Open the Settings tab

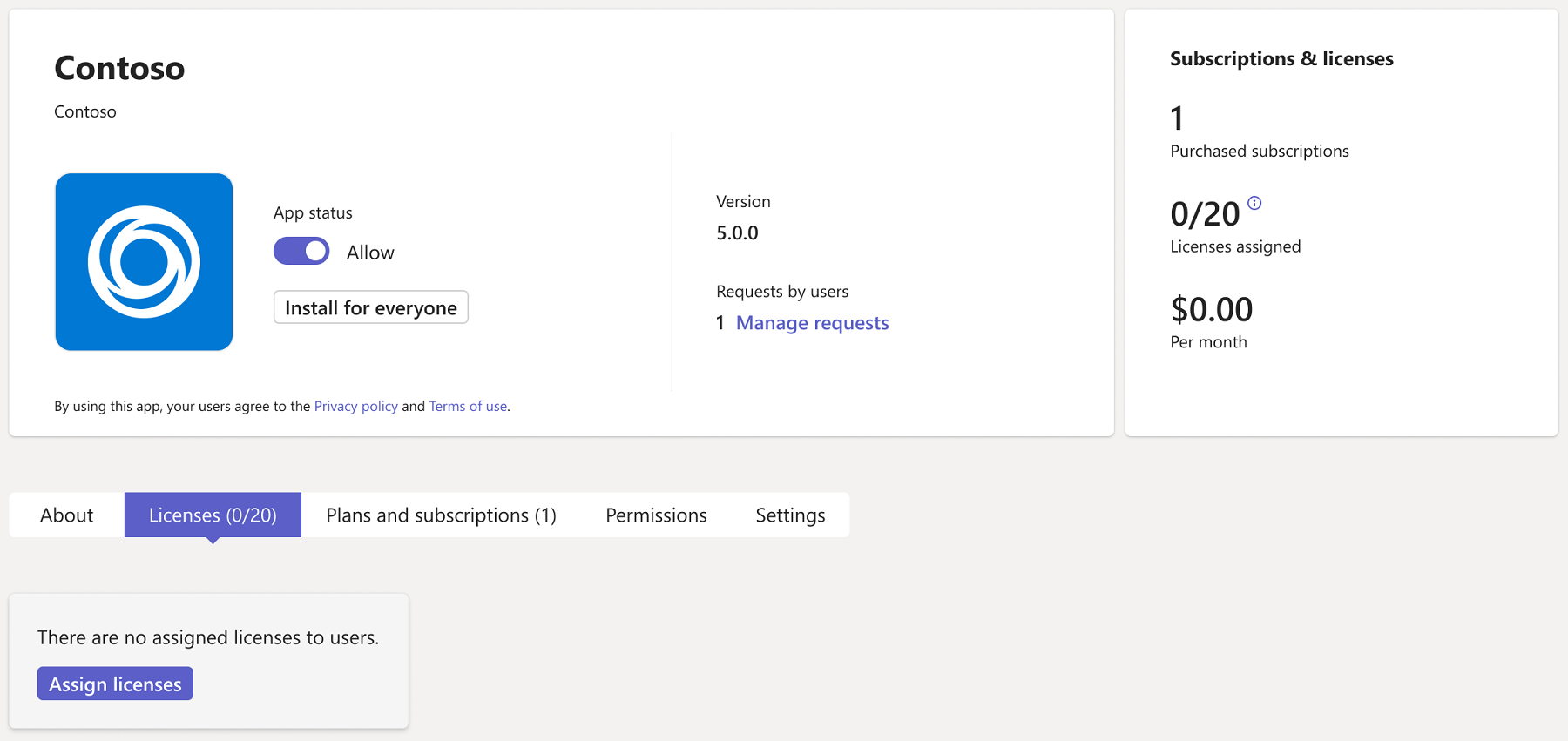coord(790,515)
